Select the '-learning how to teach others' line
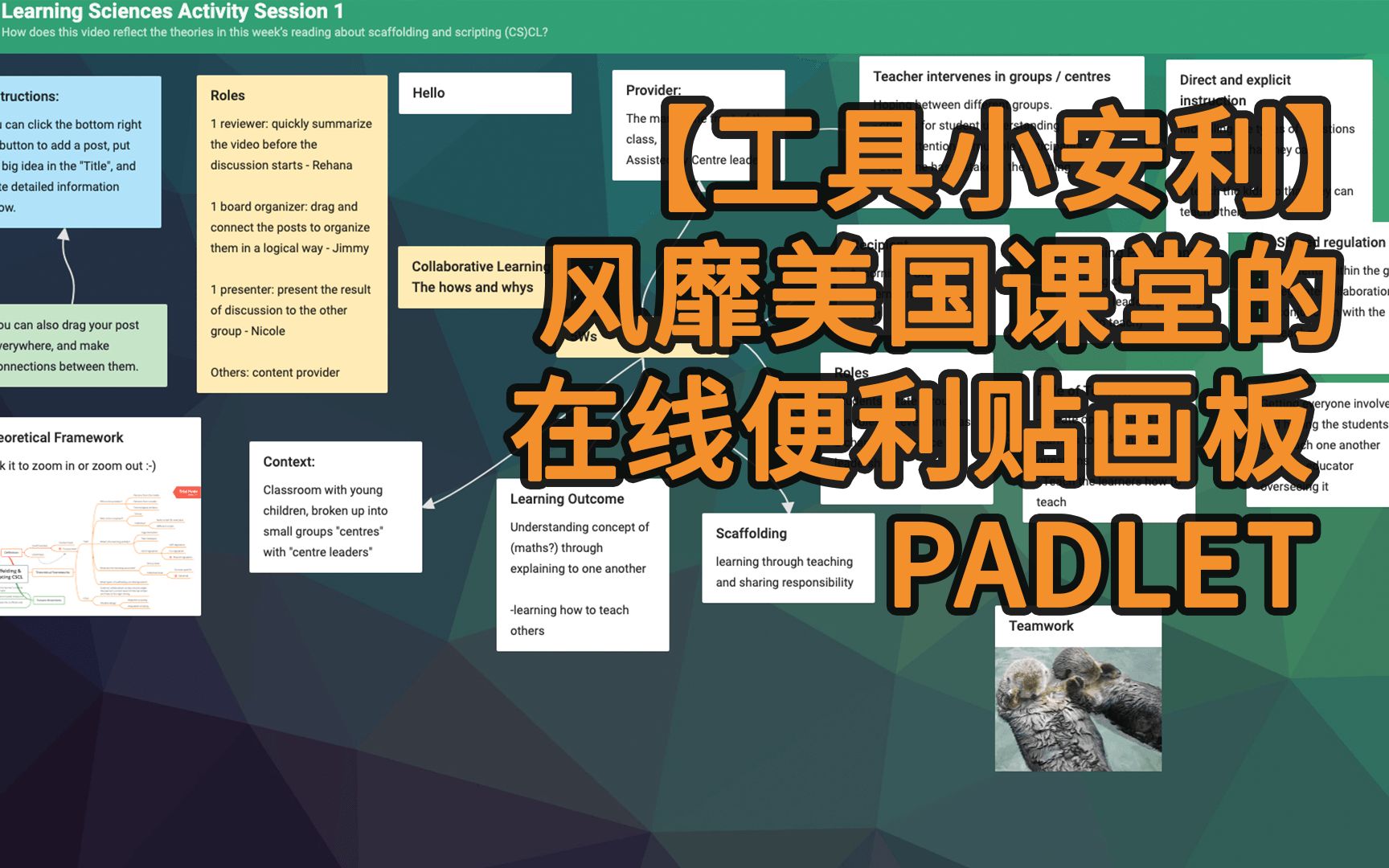The height and width of the screenshot is (868, 1389). pos(569,620)
